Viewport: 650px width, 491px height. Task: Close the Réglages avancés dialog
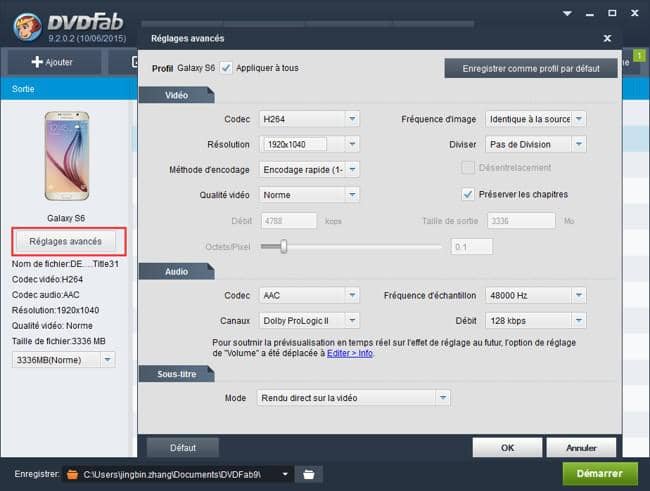pyautogui.click(x=607, y=38)
